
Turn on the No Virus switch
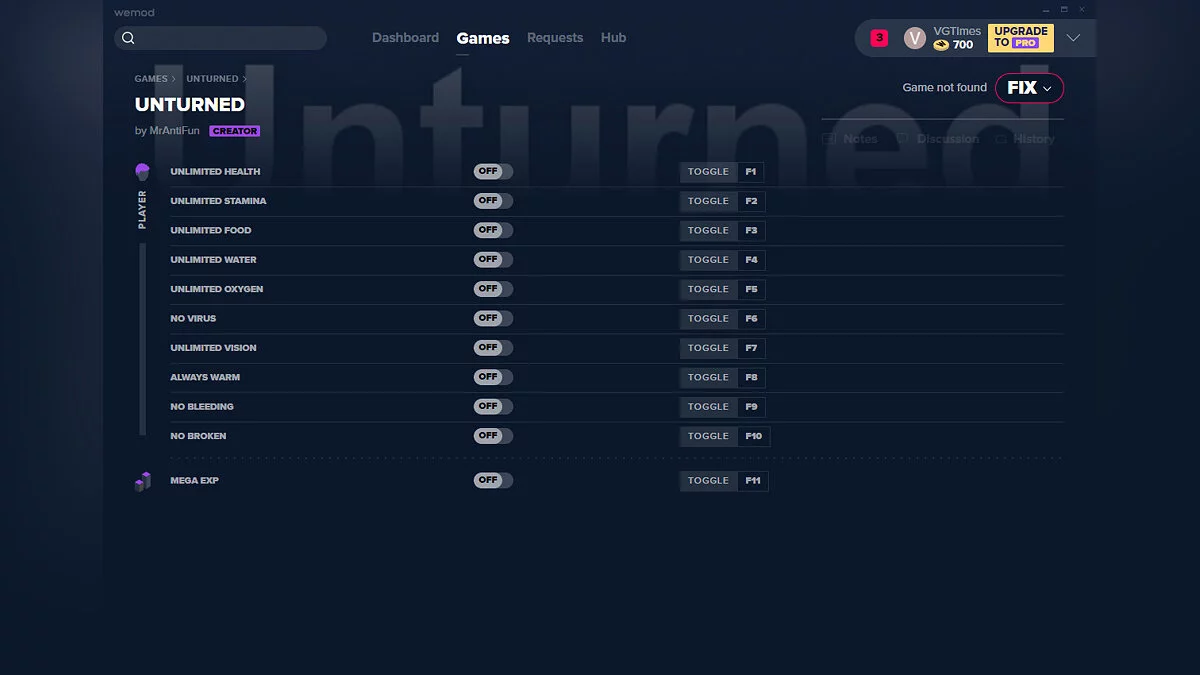(x=493, y=319)
